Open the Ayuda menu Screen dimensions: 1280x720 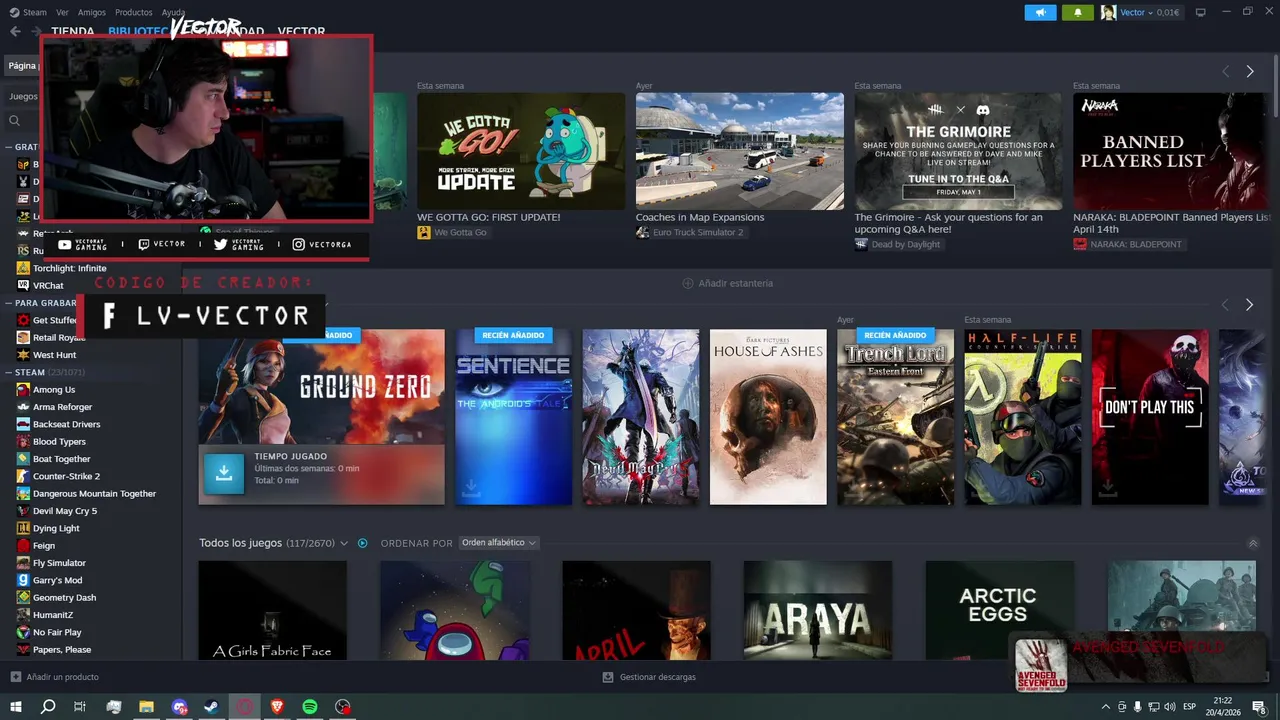click(173, 12)
